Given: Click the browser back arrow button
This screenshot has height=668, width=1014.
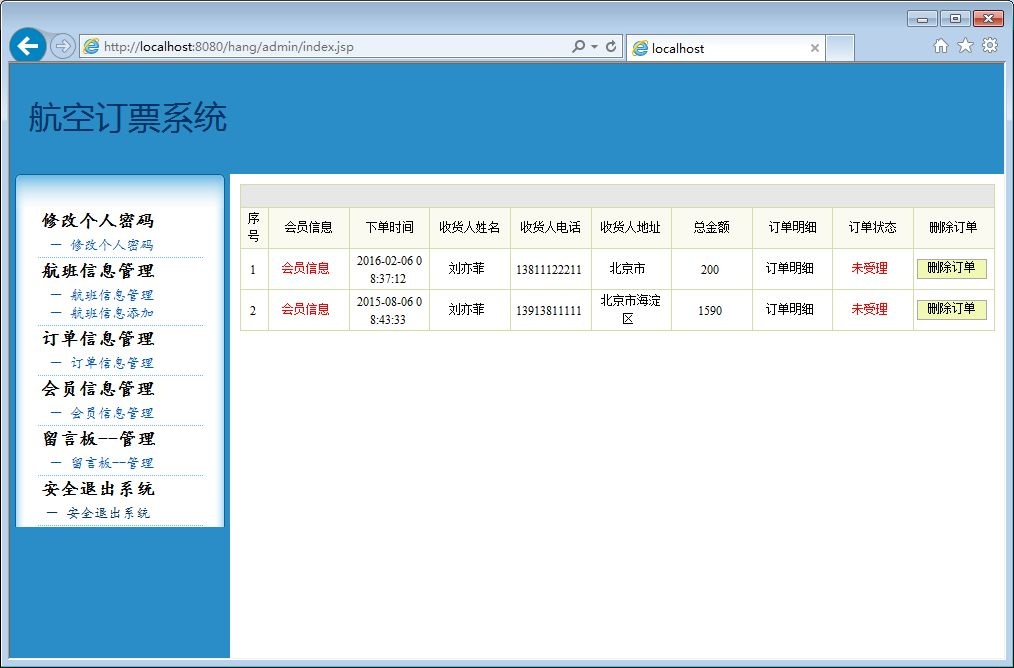Looking at the screenshot, I should click(x=28, y=46).
